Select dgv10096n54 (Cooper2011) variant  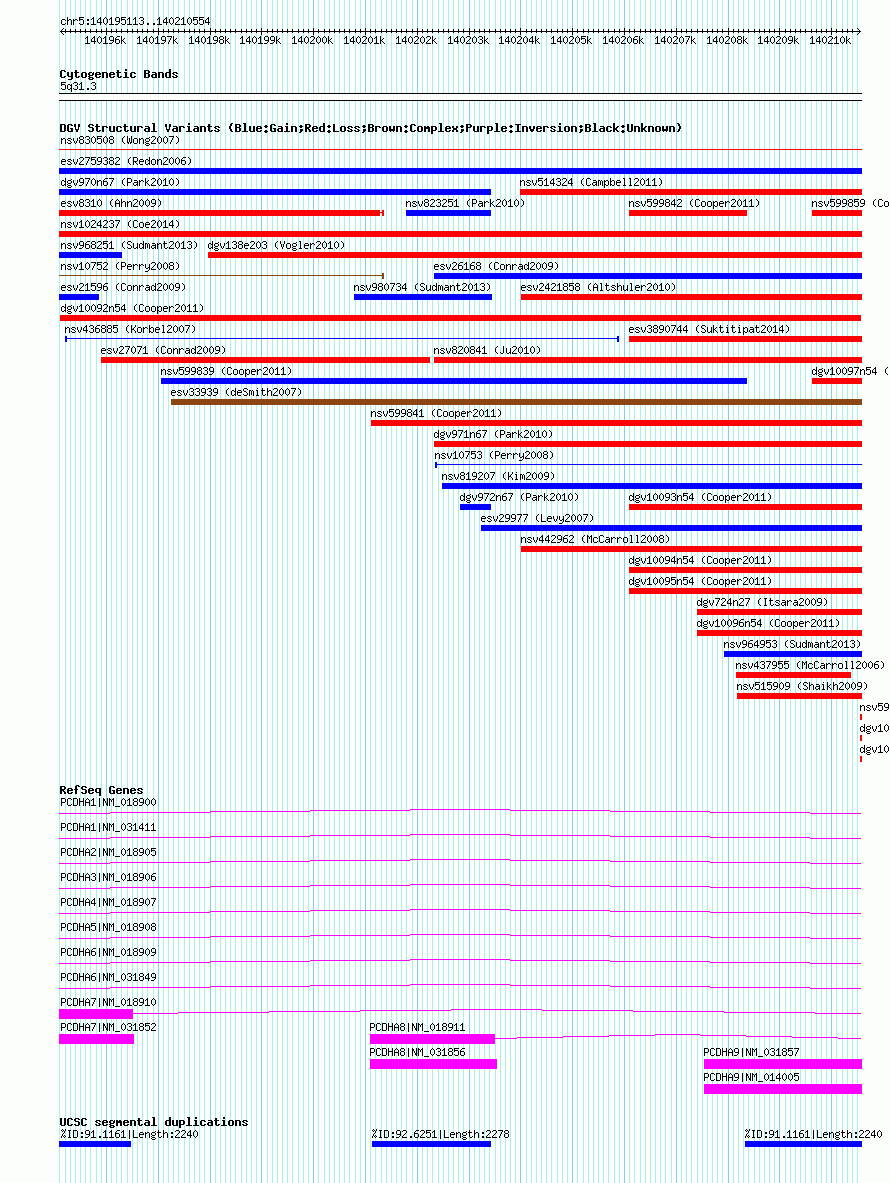tap(779, 634)
